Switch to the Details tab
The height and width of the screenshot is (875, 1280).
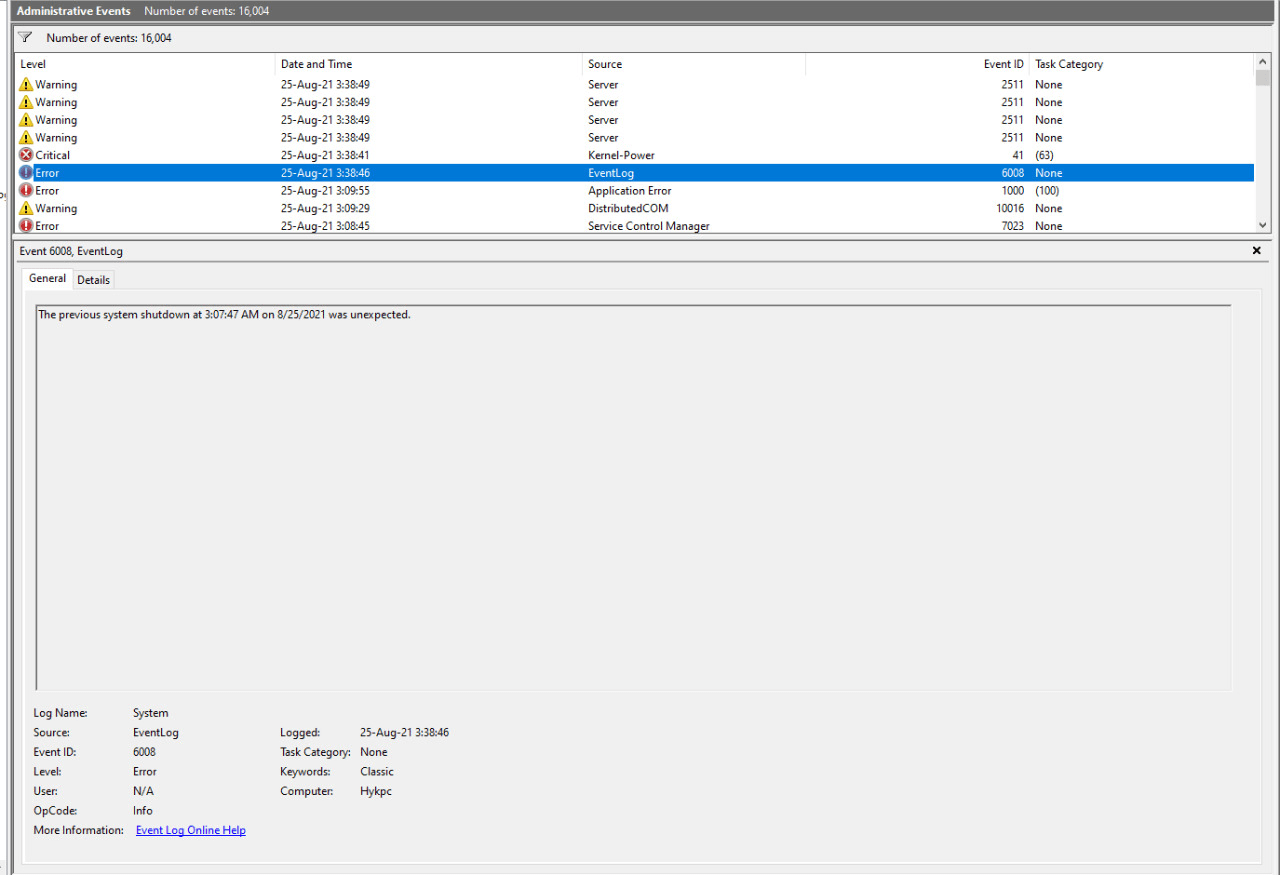coord(94,280)
